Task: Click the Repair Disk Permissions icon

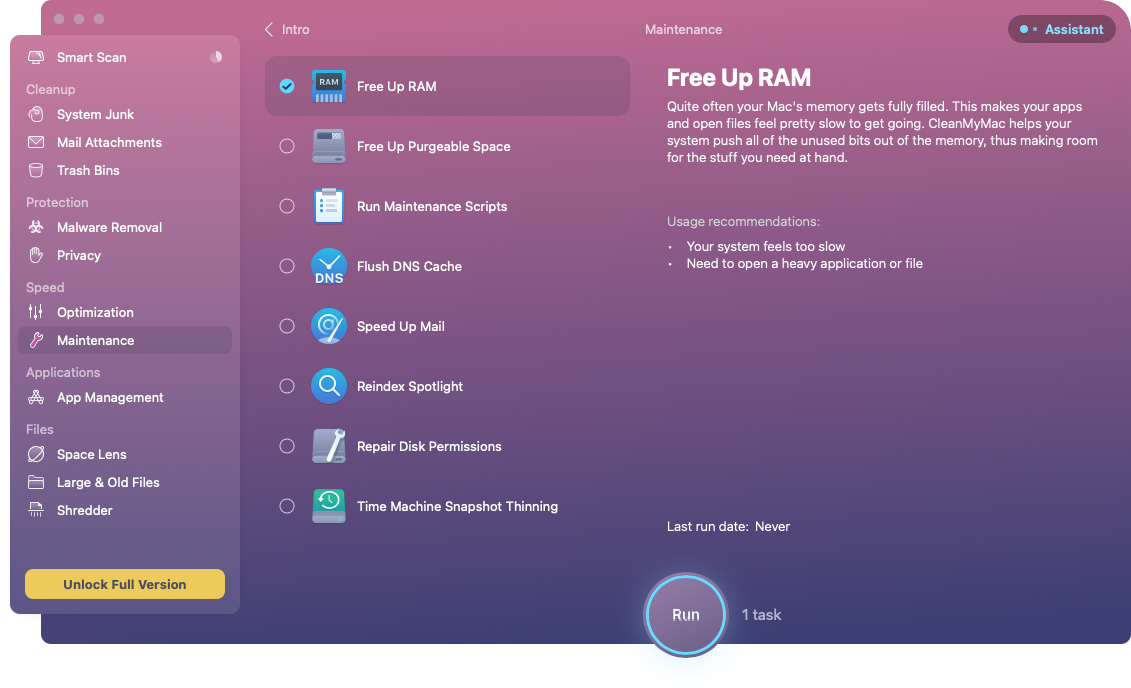Action: (x=329, y=446)
